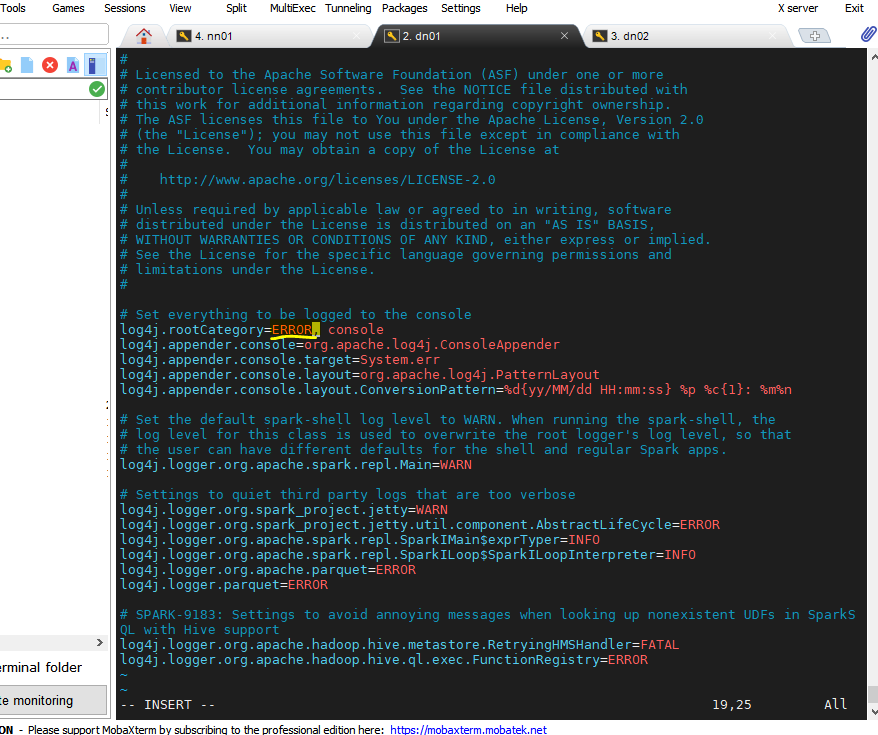Viewport: 878px width, 735px height.
Task: Close the 4. nn01 tab
Action: pyautogui.click(x=357, y=36)
